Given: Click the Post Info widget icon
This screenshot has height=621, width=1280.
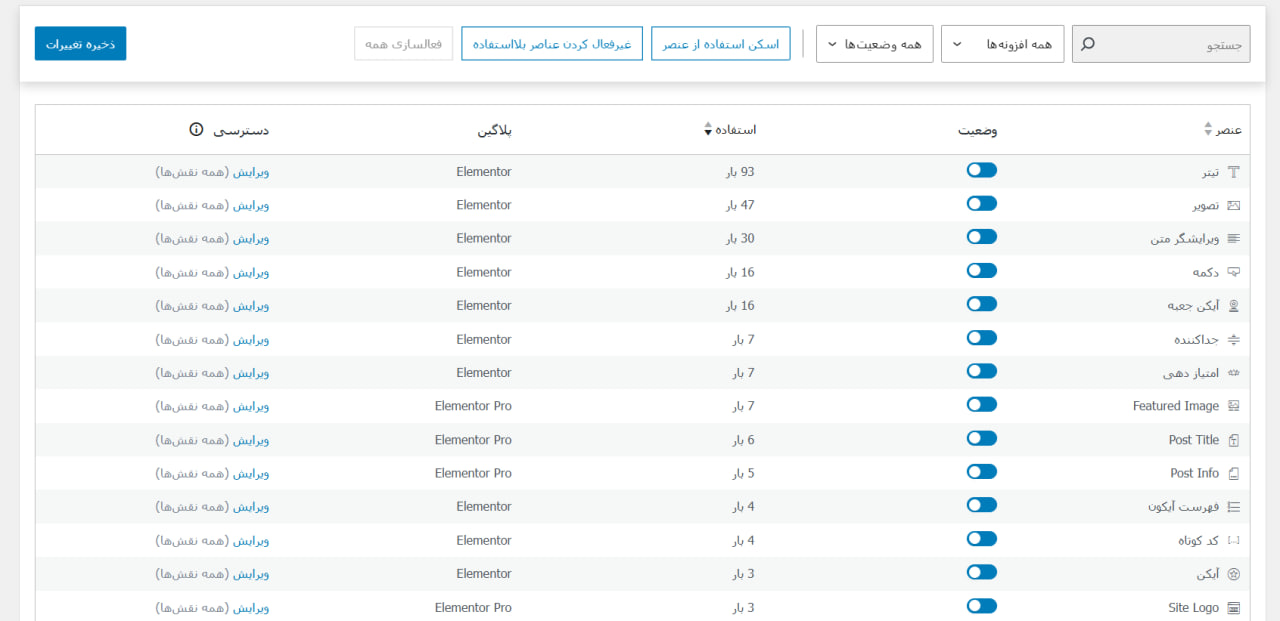Looking at the screenshot, I should click(1234, 473).
